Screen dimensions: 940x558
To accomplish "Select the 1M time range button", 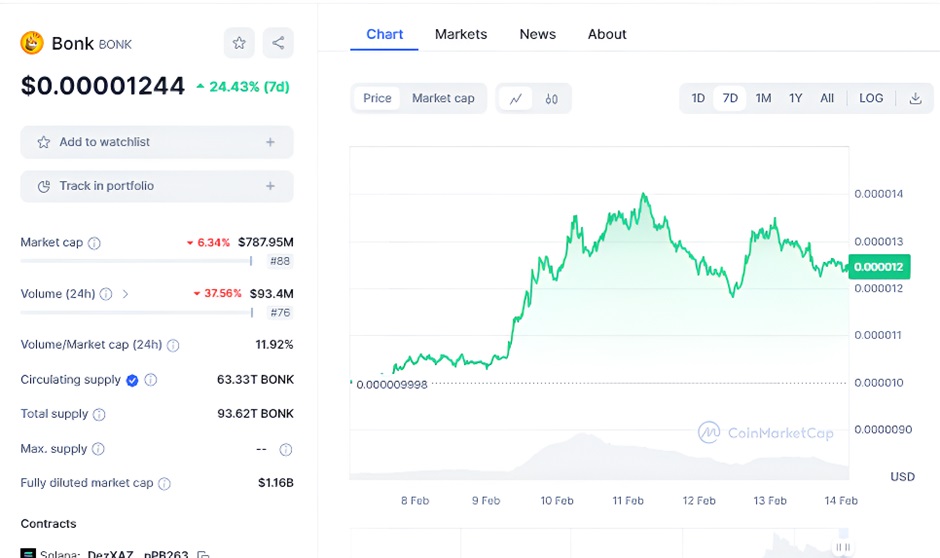I will point(763,98).
